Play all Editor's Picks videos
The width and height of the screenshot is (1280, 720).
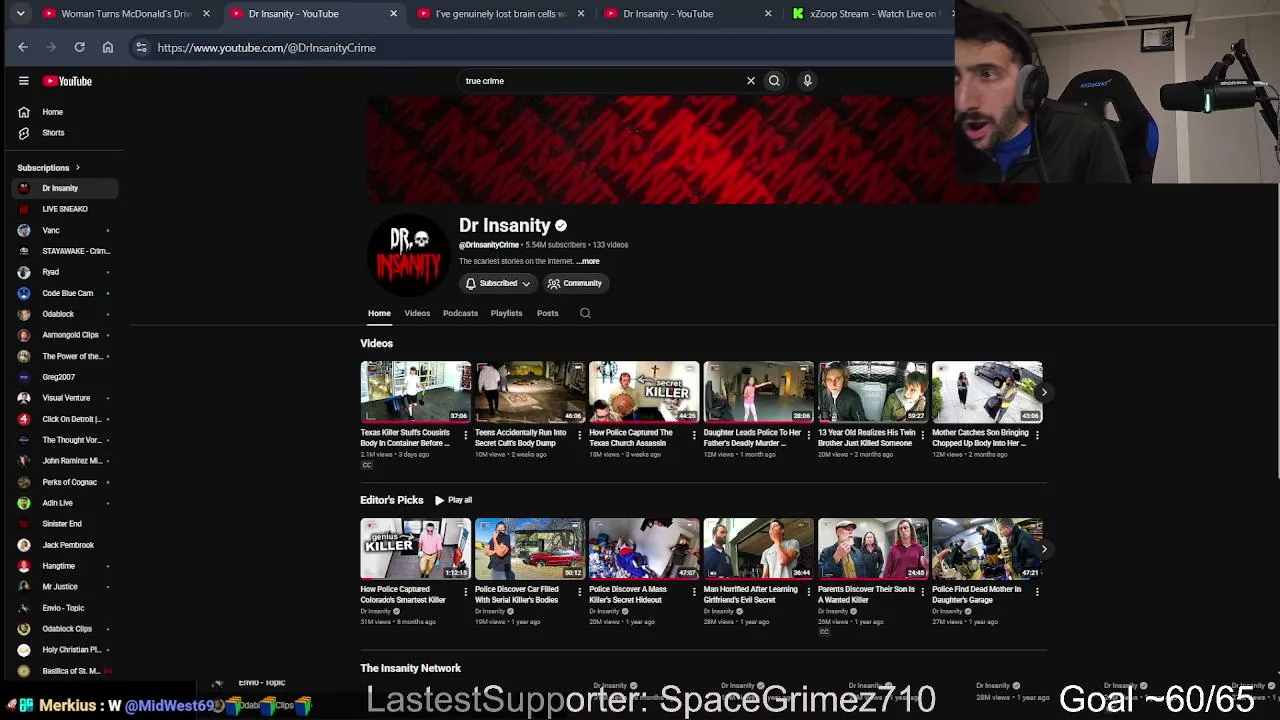pyautogui.click(x=453, y=500)
